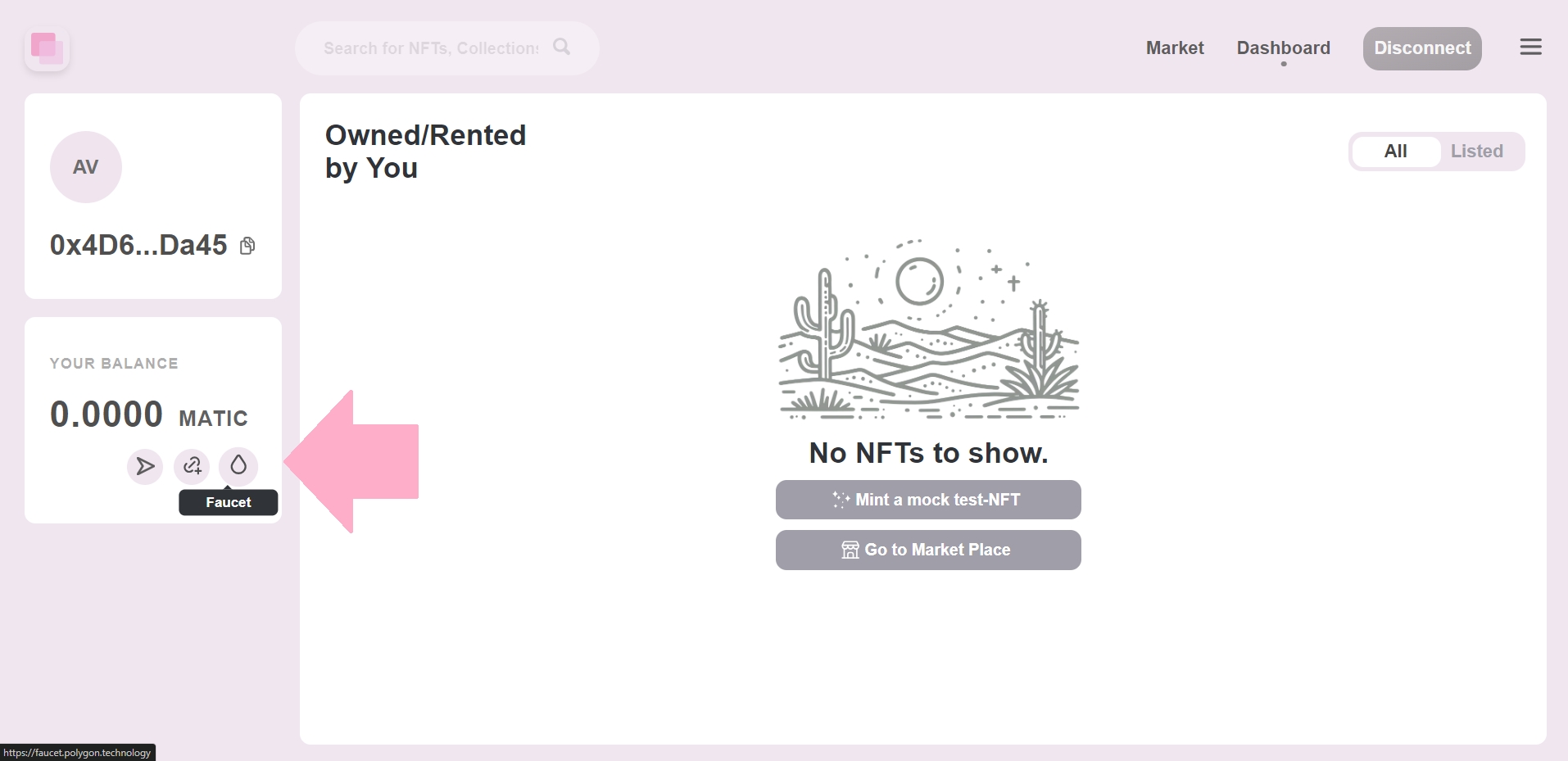Click the pink overlapping squares logo

(x=47, y=49)
